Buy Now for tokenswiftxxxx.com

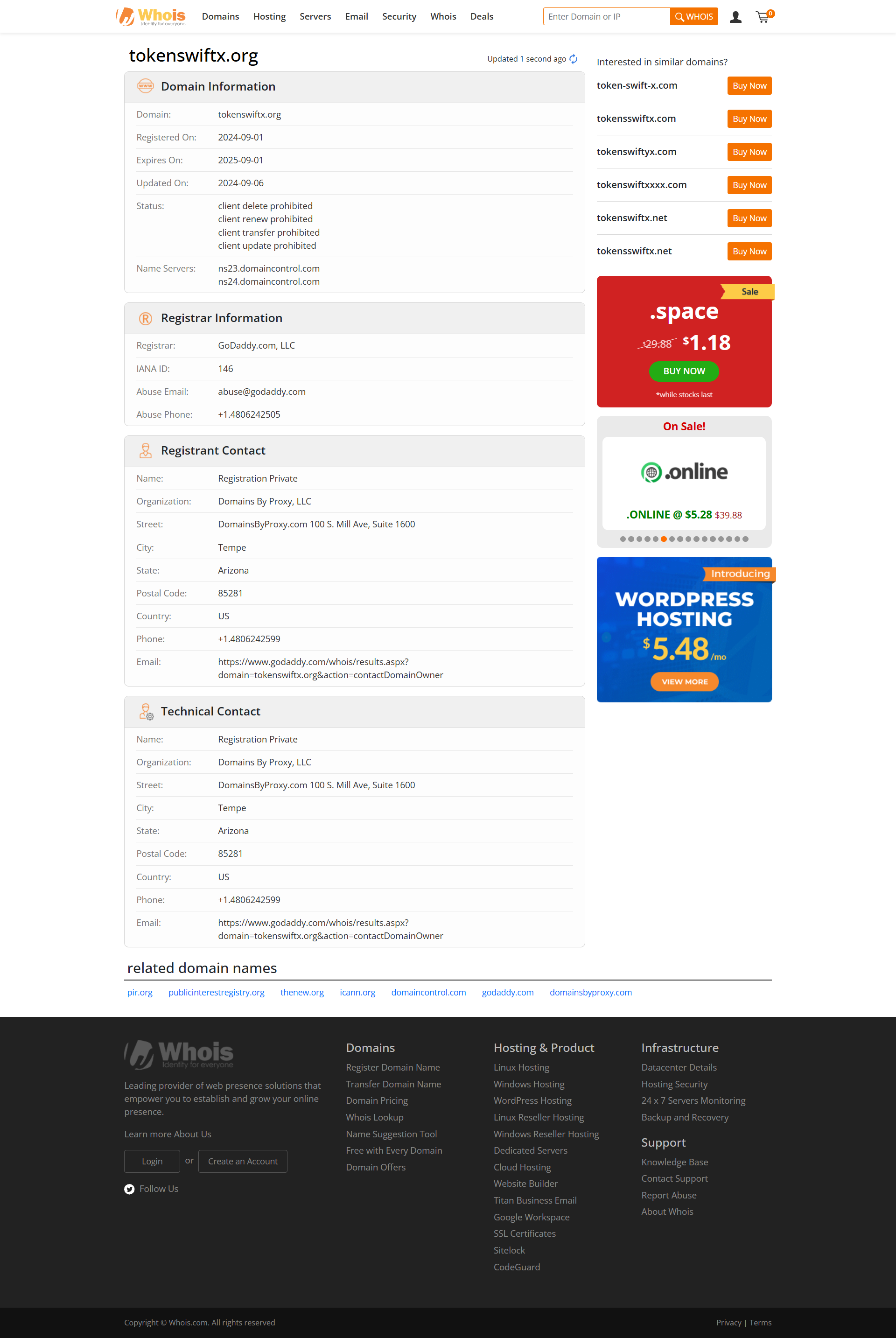[x=749, y=185]
